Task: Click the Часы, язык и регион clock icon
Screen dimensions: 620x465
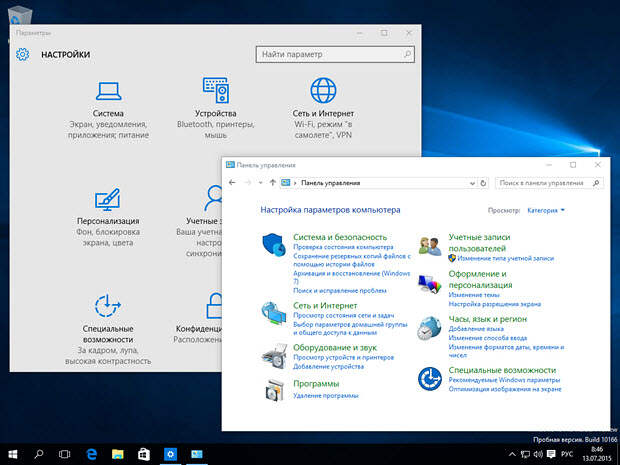Action: [429, 328]
